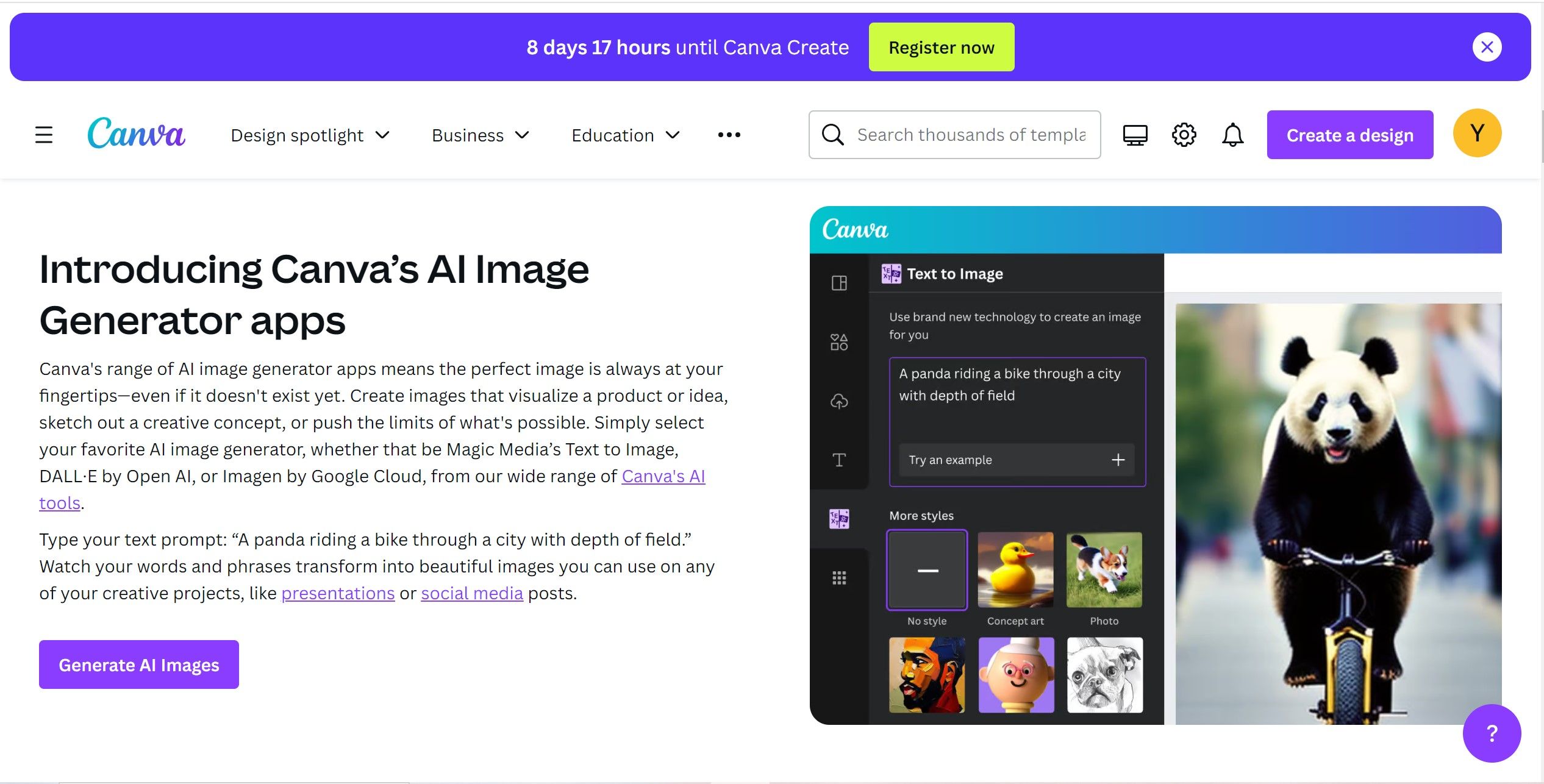Click the uploads panel icon
Viewport: 1544px width, 784px height.
(840, 400)
